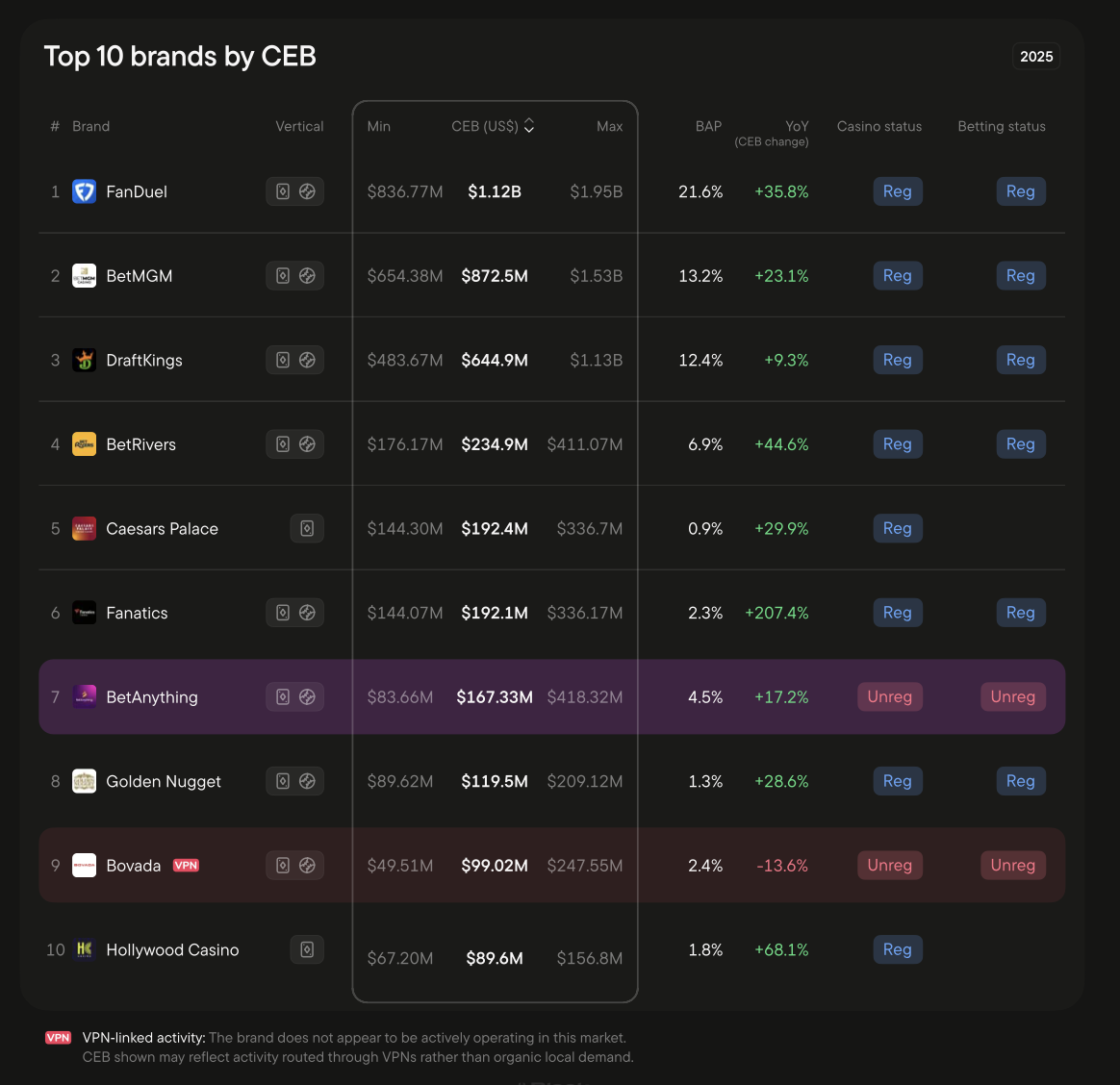Click the FanDuel brand logo icon

pyautogui.click(x=85, y=191)
